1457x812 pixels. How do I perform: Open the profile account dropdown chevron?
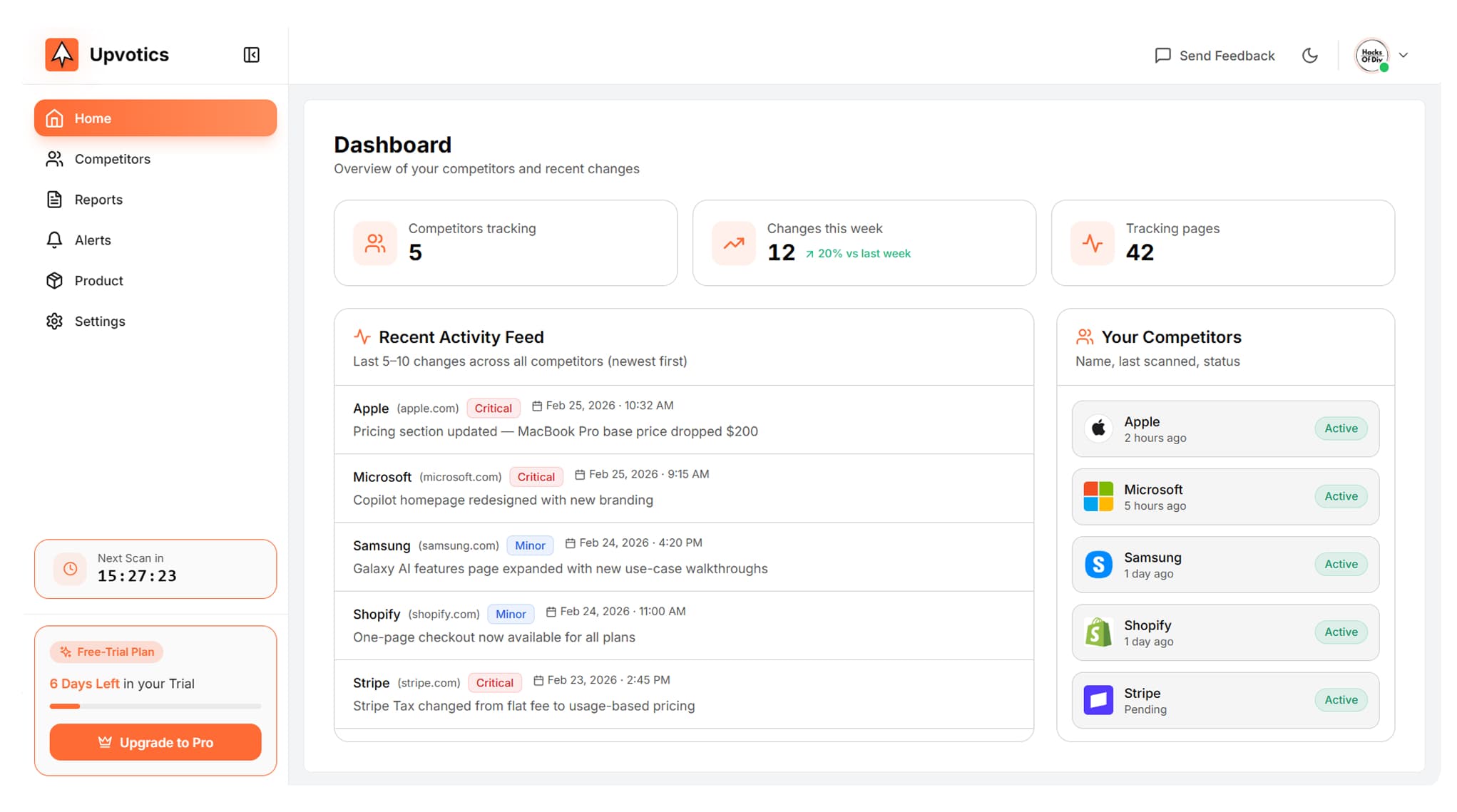click(x=1404, y=55)
